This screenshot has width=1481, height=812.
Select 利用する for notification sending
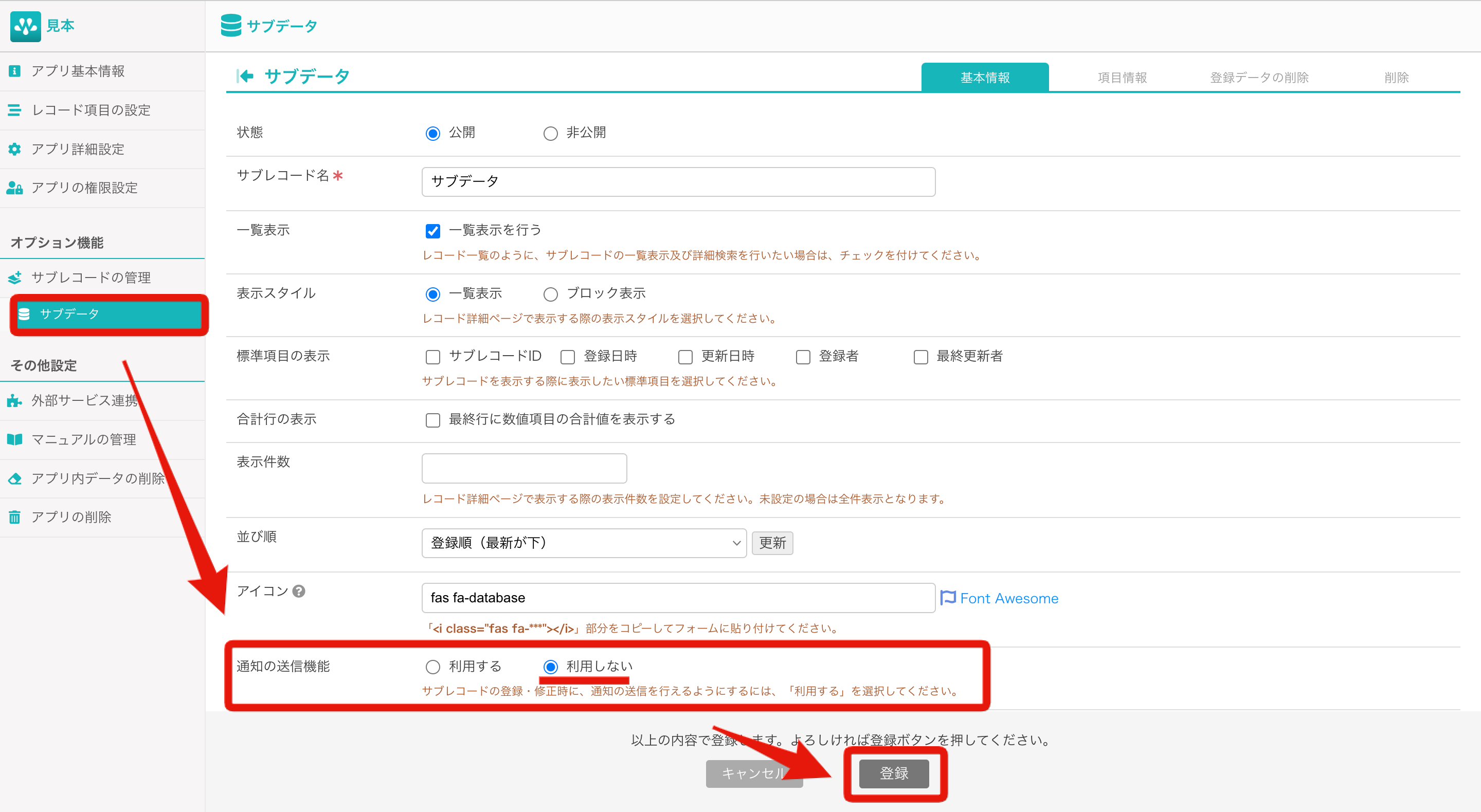432,667
